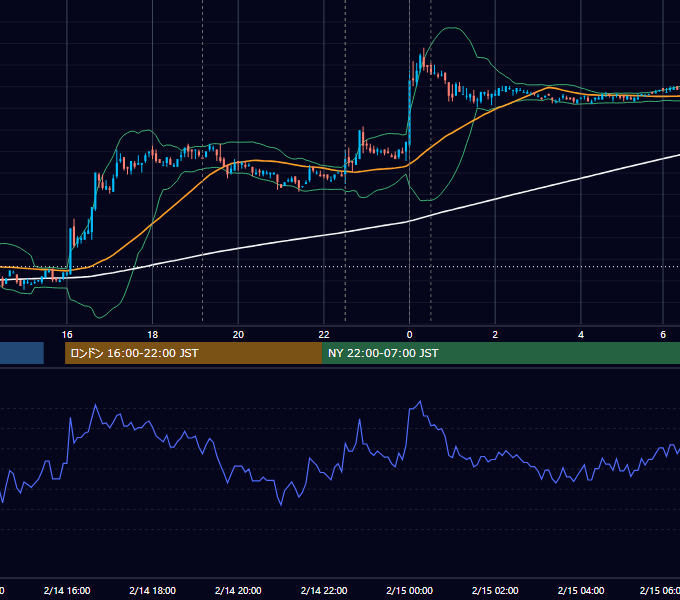Click the hour 6 label on the price chart axis

pyautogui.click(x=663, y=334)
